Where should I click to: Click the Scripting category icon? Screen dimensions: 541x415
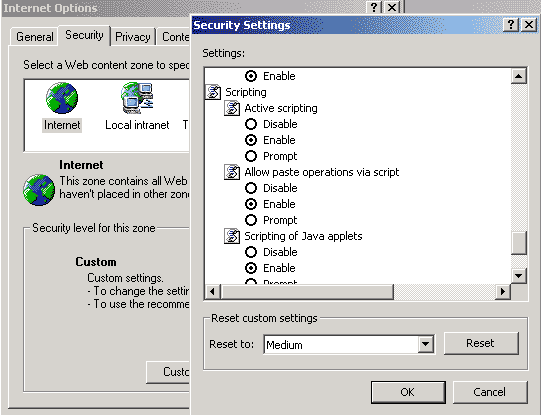point(213,92)
